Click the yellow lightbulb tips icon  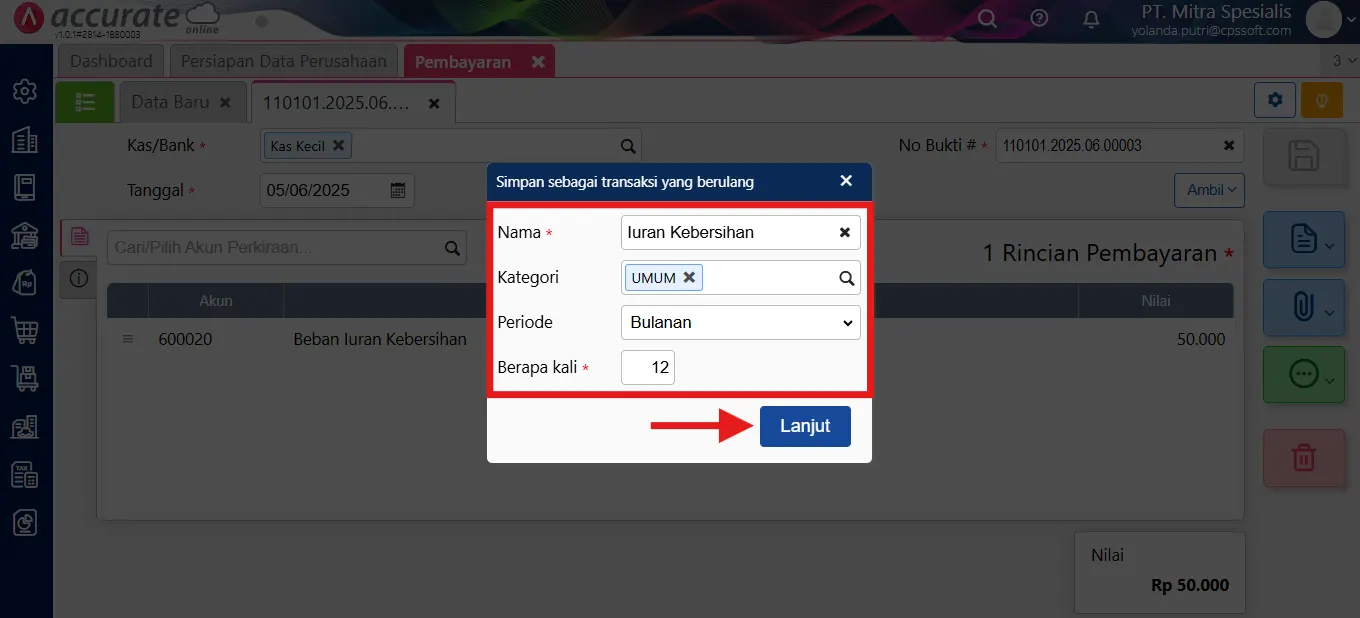point(1322,100)
